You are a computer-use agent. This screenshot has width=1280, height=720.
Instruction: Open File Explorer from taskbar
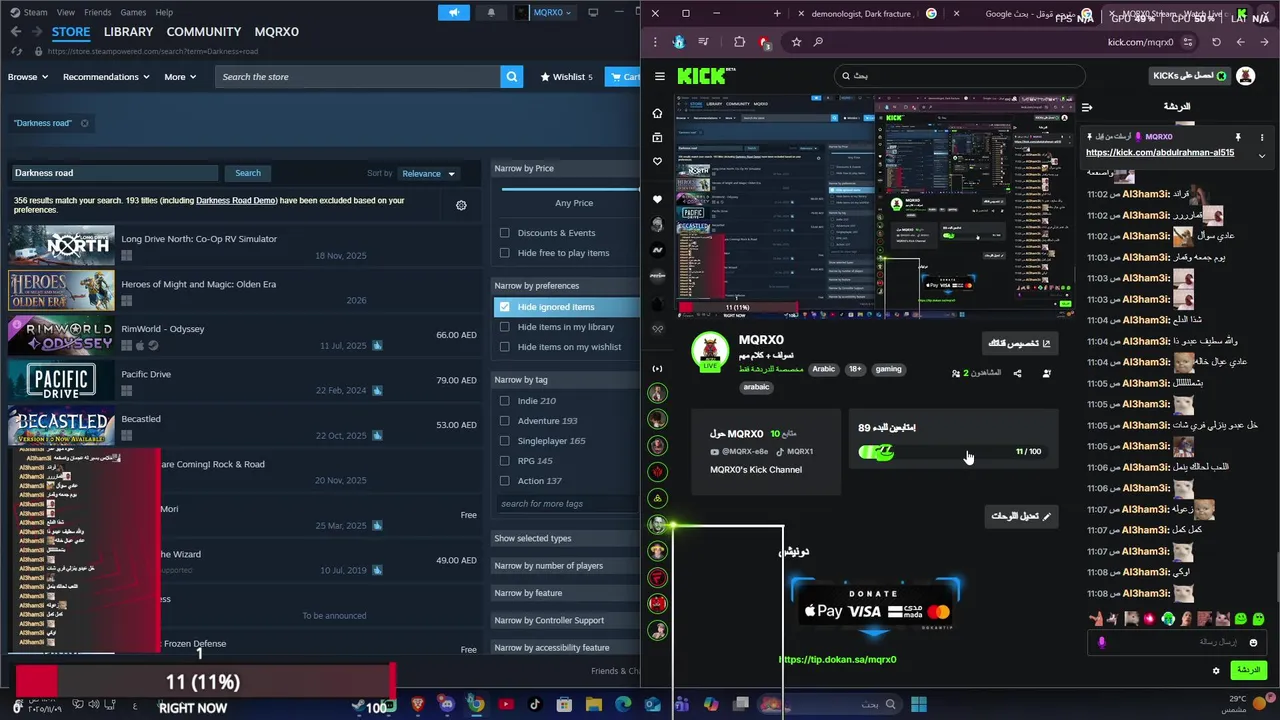coord(593,704)
